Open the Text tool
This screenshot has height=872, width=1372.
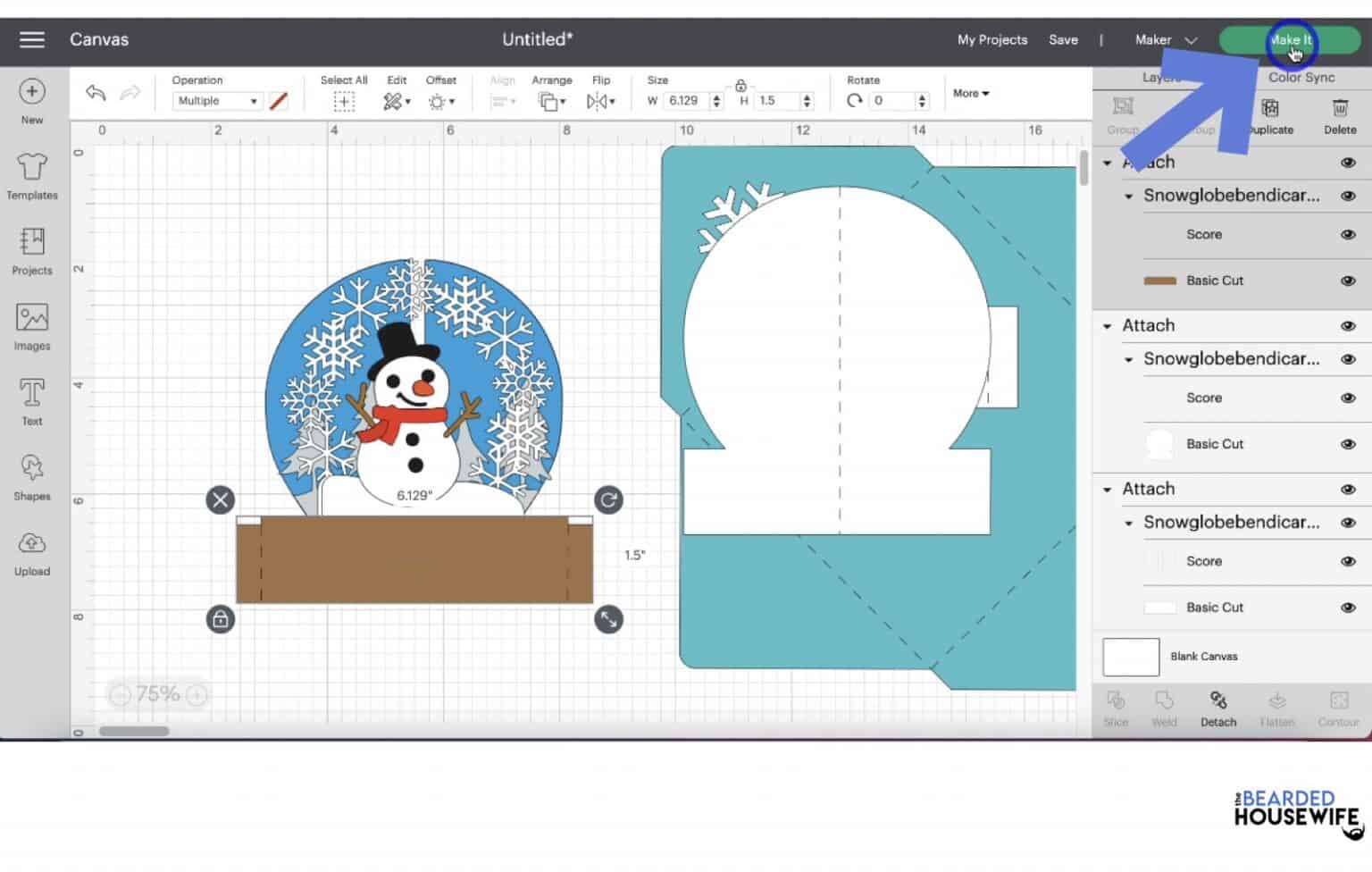tap(31, 400)
